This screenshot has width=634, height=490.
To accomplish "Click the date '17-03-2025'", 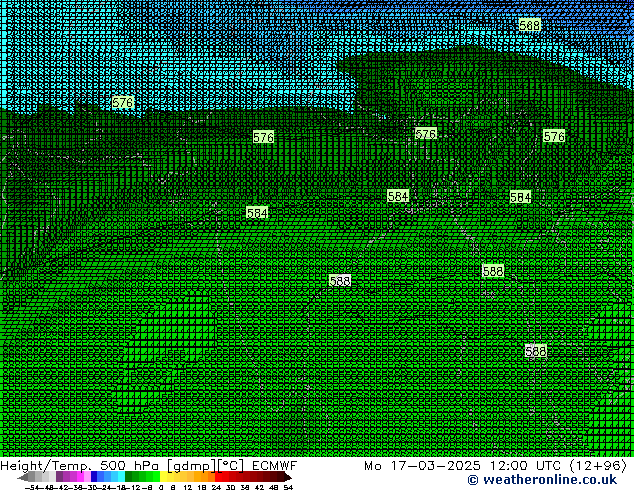I will pyautogui.click(x=435, y=466).
